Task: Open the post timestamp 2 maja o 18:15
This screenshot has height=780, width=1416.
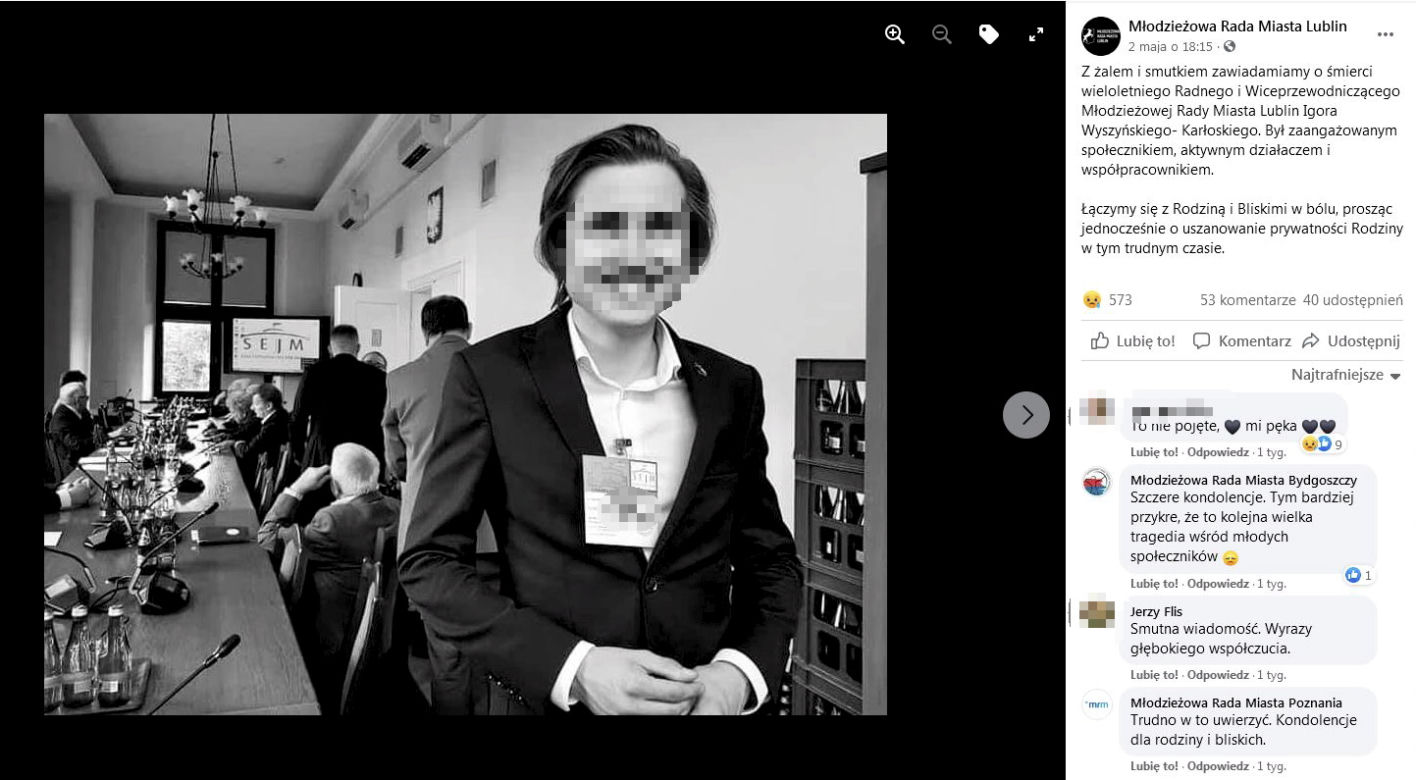Action: point(1170,46)
